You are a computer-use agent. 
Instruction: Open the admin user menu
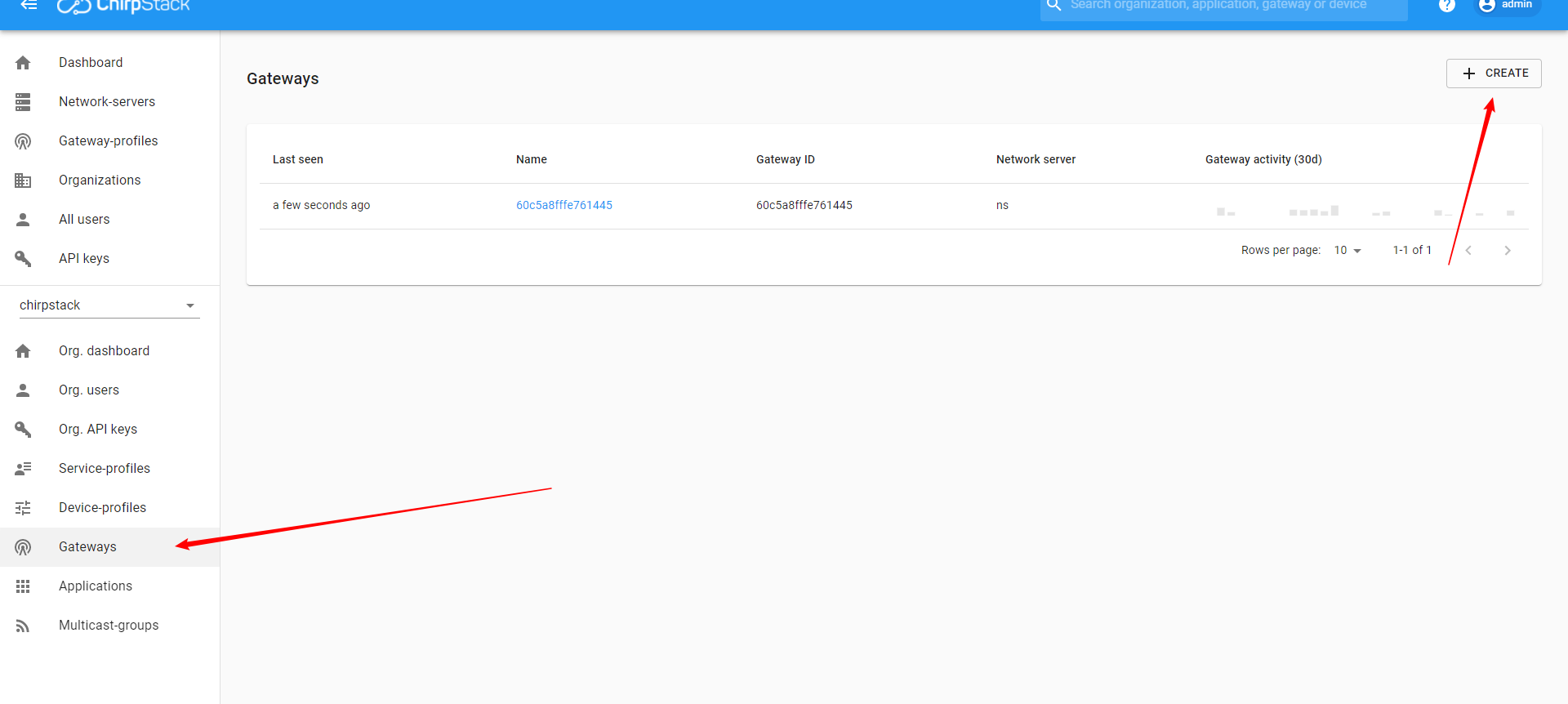1508,5
